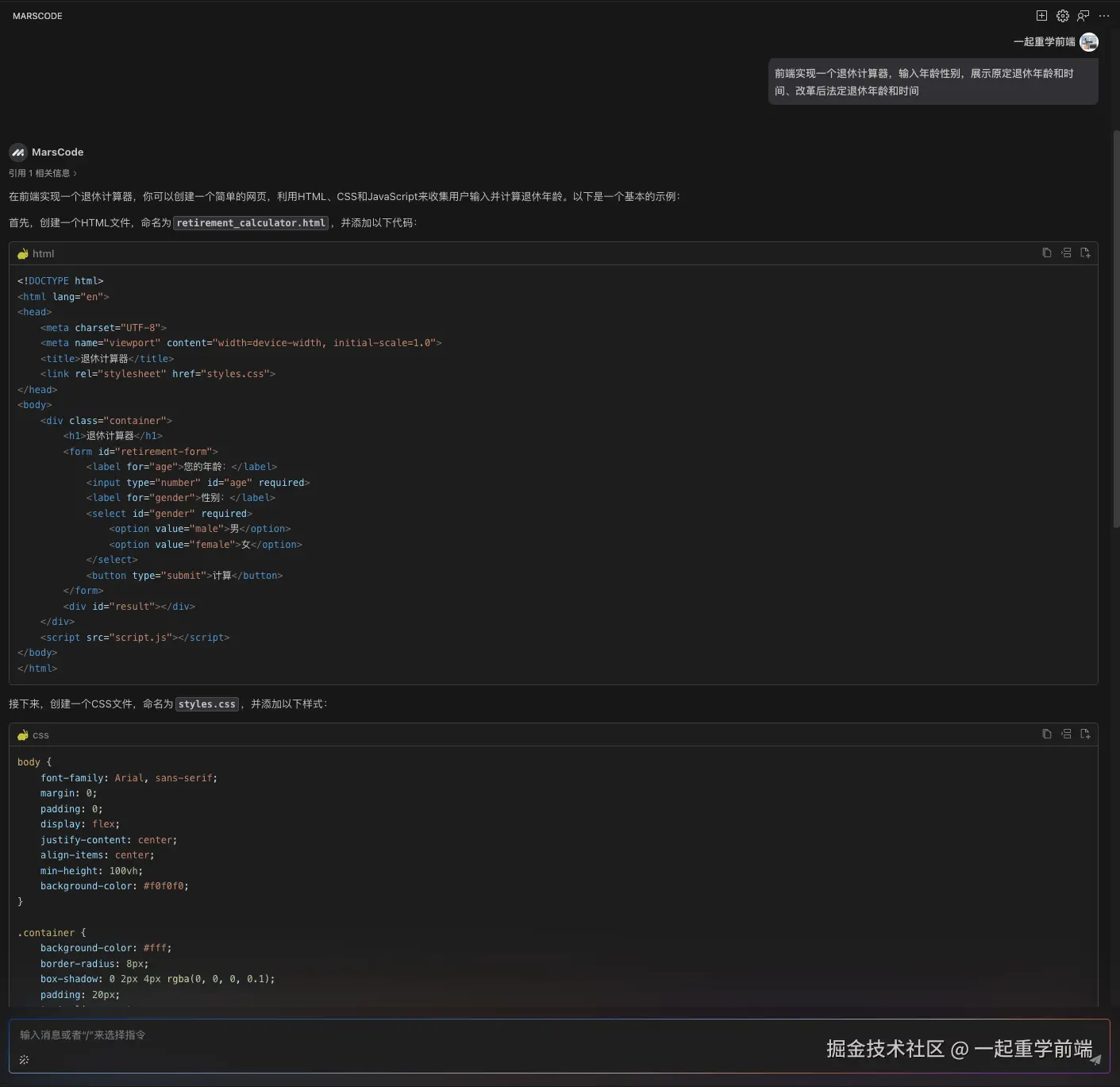This screenshot has width=1120, height=1087.
Task: Insert html code block at cursor
Action: click(x=1066, y=253)
